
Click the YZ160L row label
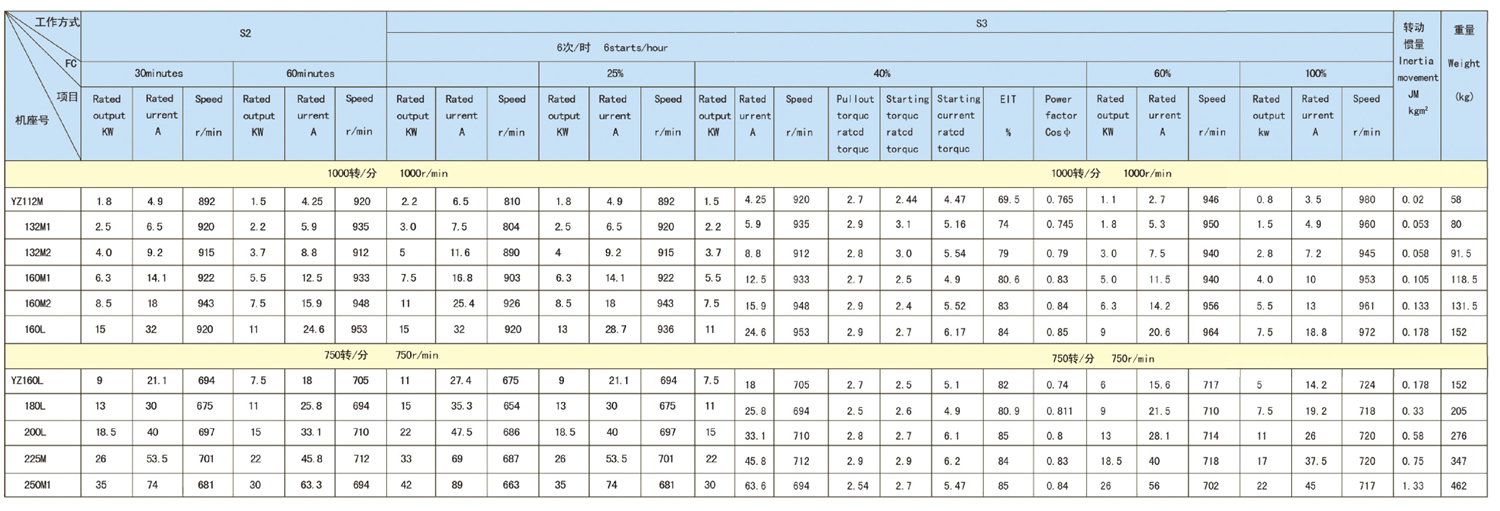coord(30,380)
